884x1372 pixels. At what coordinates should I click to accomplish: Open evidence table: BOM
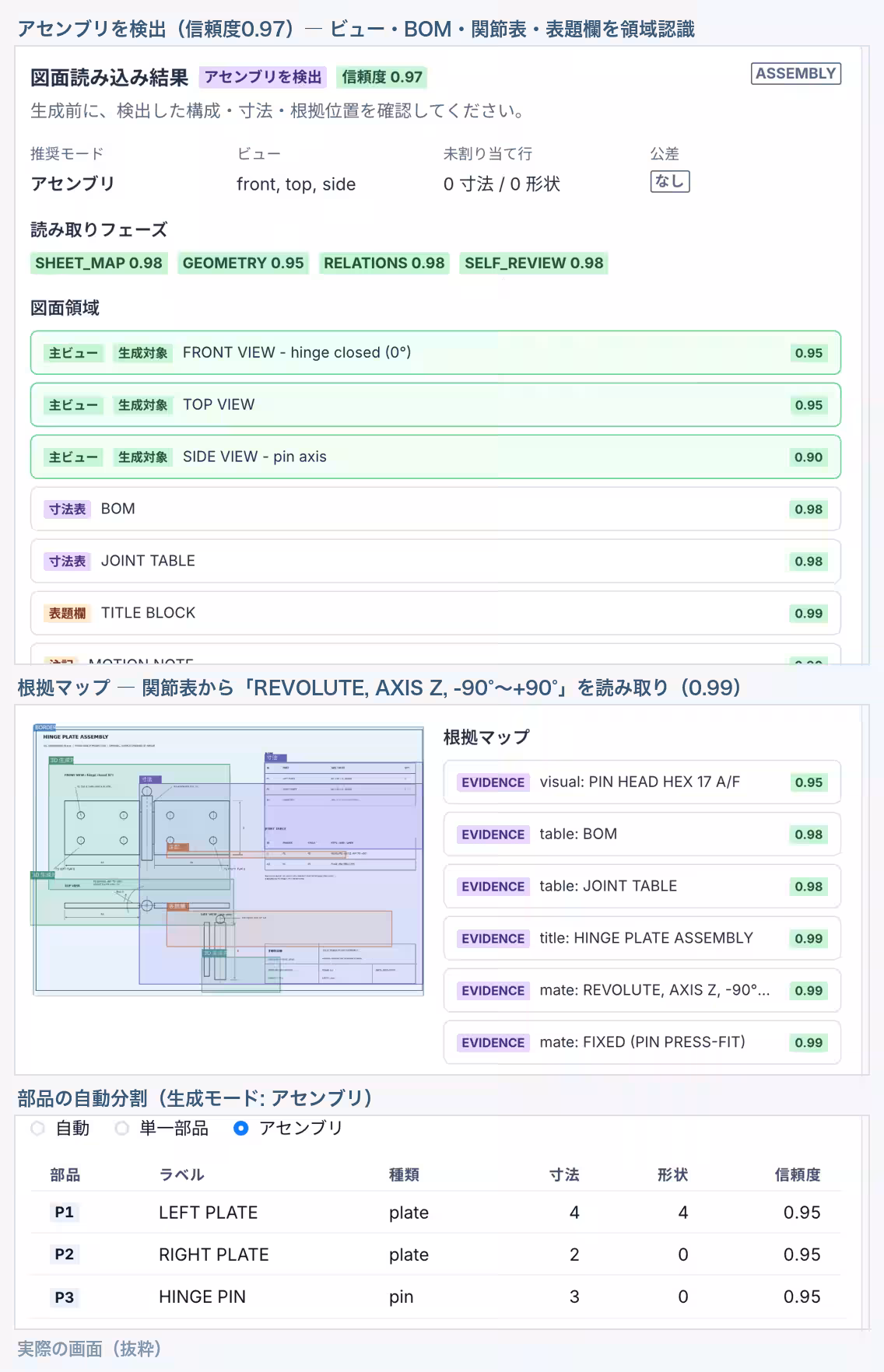pyautogui.click(x=642, y=835)
